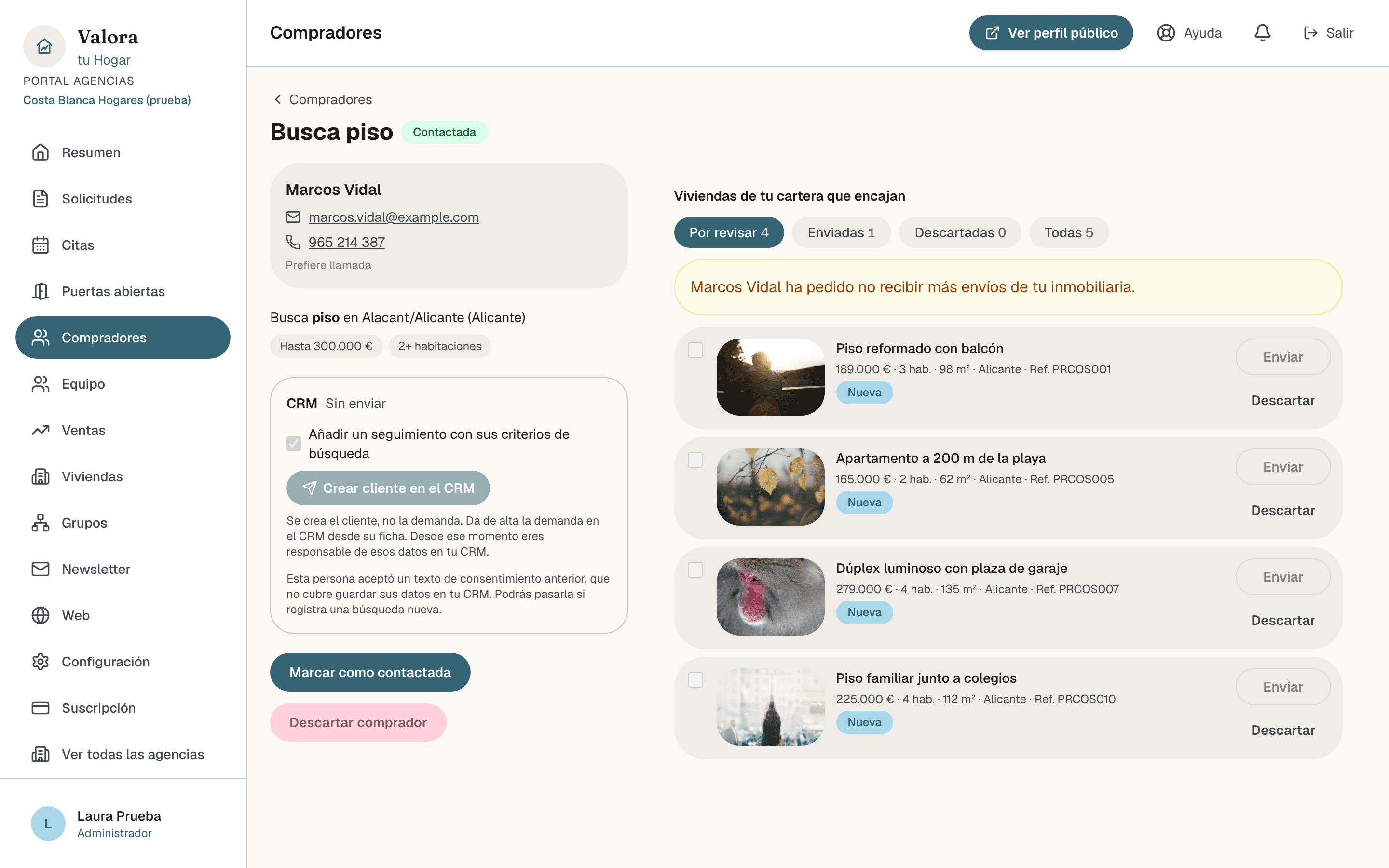Click Marcar como contactada button
Image resolution: width=1389 pixels, height=868 pixels.
(x=370, y=672)
